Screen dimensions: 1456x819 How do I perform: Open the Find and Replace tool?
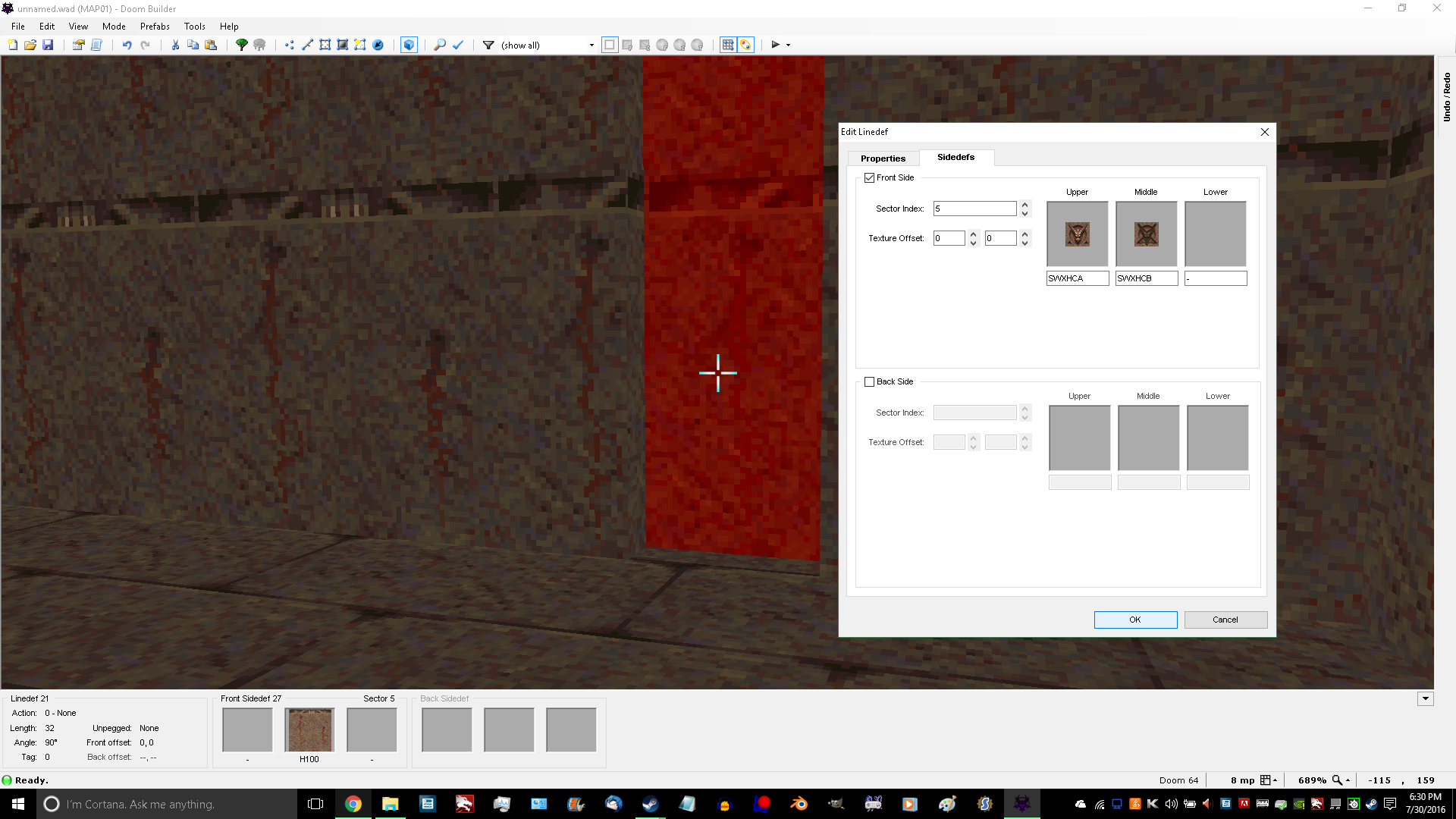point(440,45)
